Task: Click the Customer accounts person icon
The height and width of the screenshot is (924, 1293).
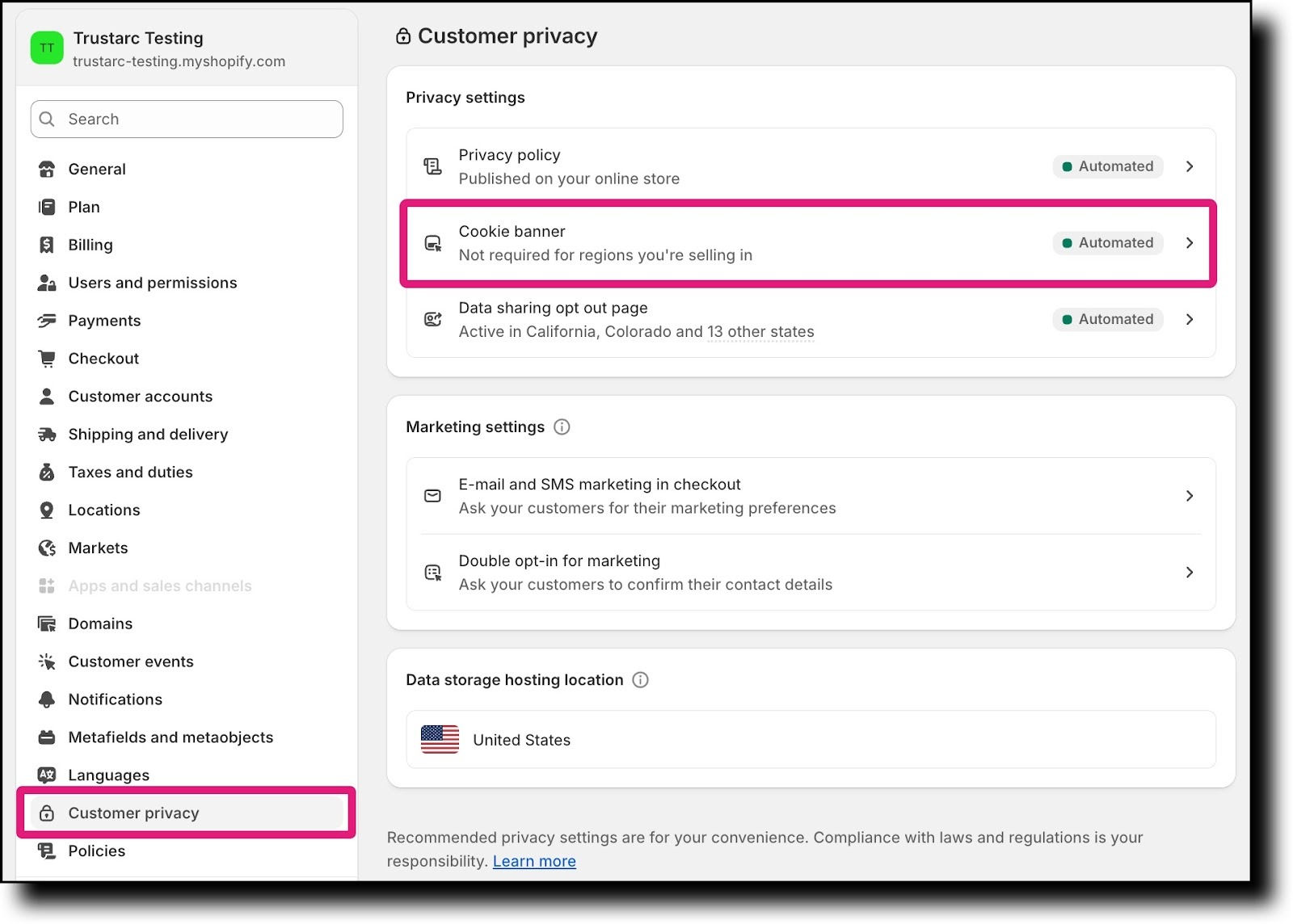Action: (x=47, y=397)
